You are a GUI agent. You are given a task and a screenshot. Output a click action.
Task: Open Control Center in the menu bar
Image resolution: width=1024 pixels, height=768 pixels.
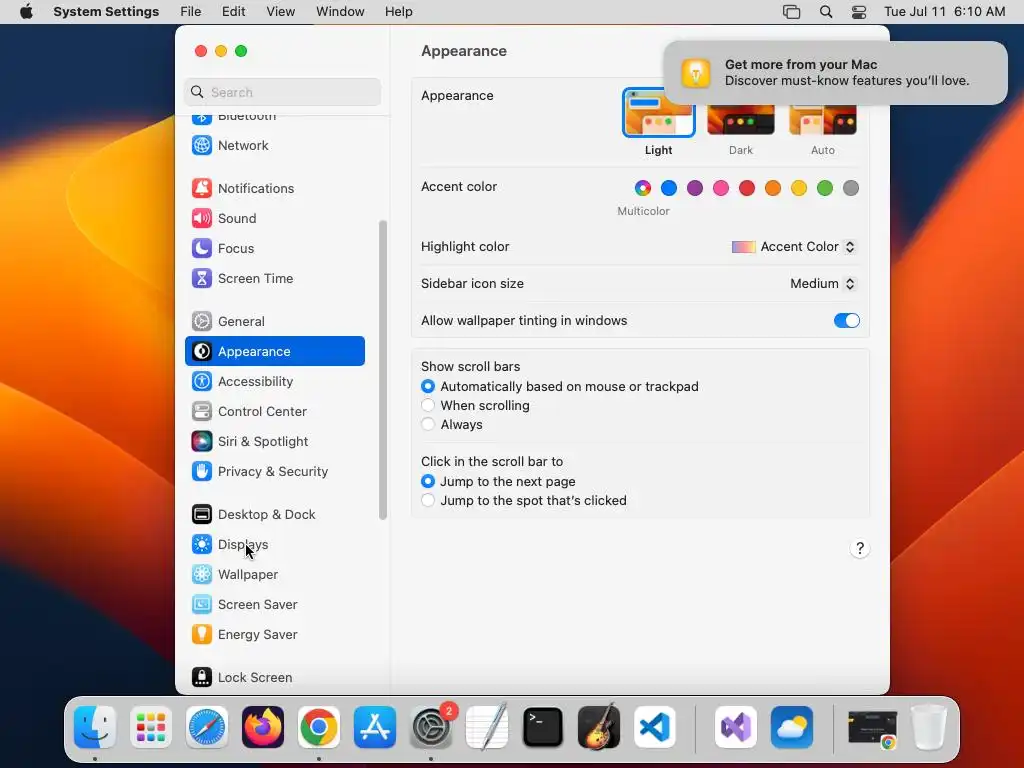tap(859, 12)
